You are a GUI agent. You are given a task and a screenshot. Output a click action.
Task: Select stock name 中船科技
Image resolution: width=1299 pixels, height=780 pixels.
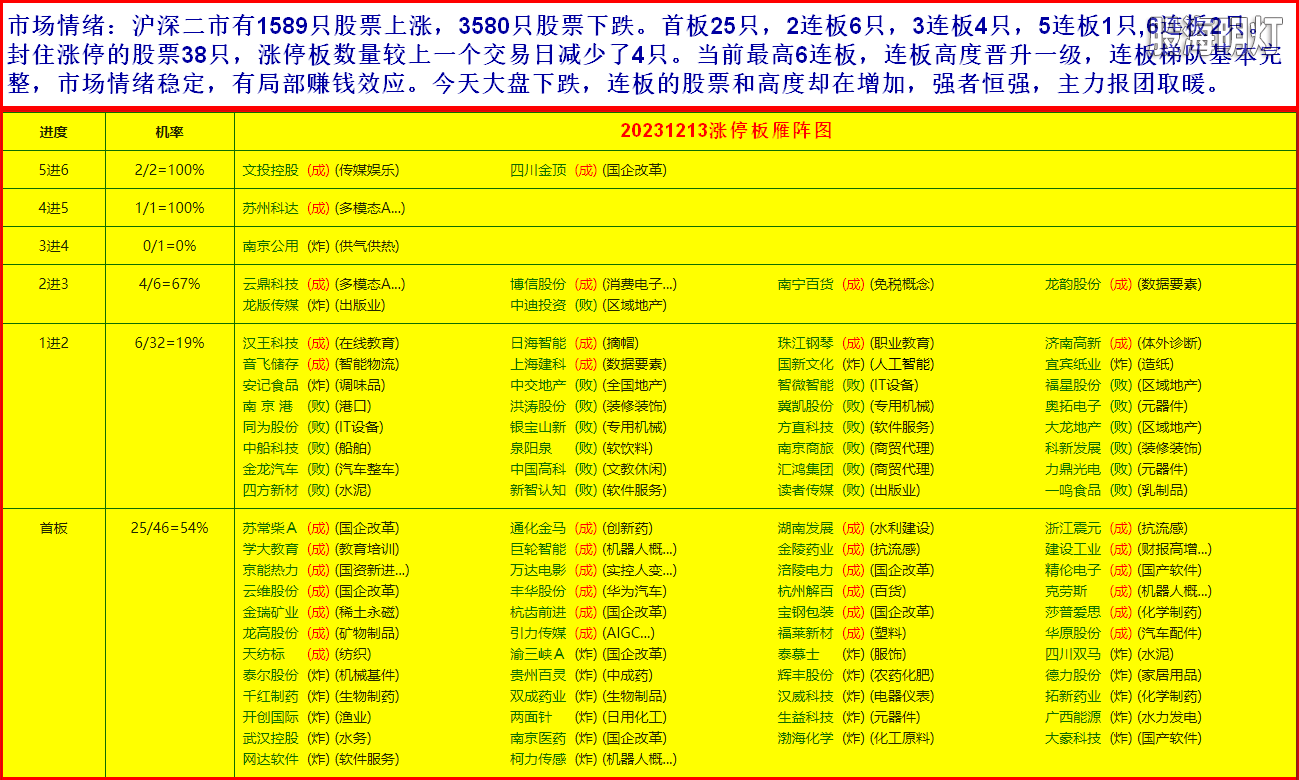270,448
